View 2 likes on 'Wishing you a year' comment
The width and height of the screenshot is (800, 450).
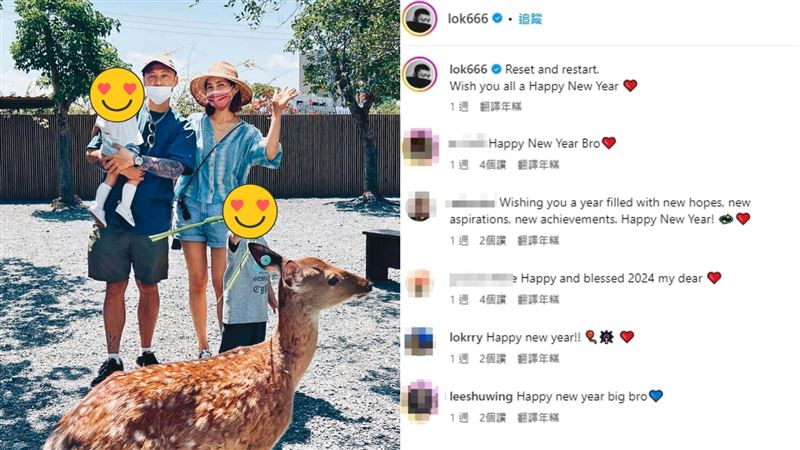point(492,240)
